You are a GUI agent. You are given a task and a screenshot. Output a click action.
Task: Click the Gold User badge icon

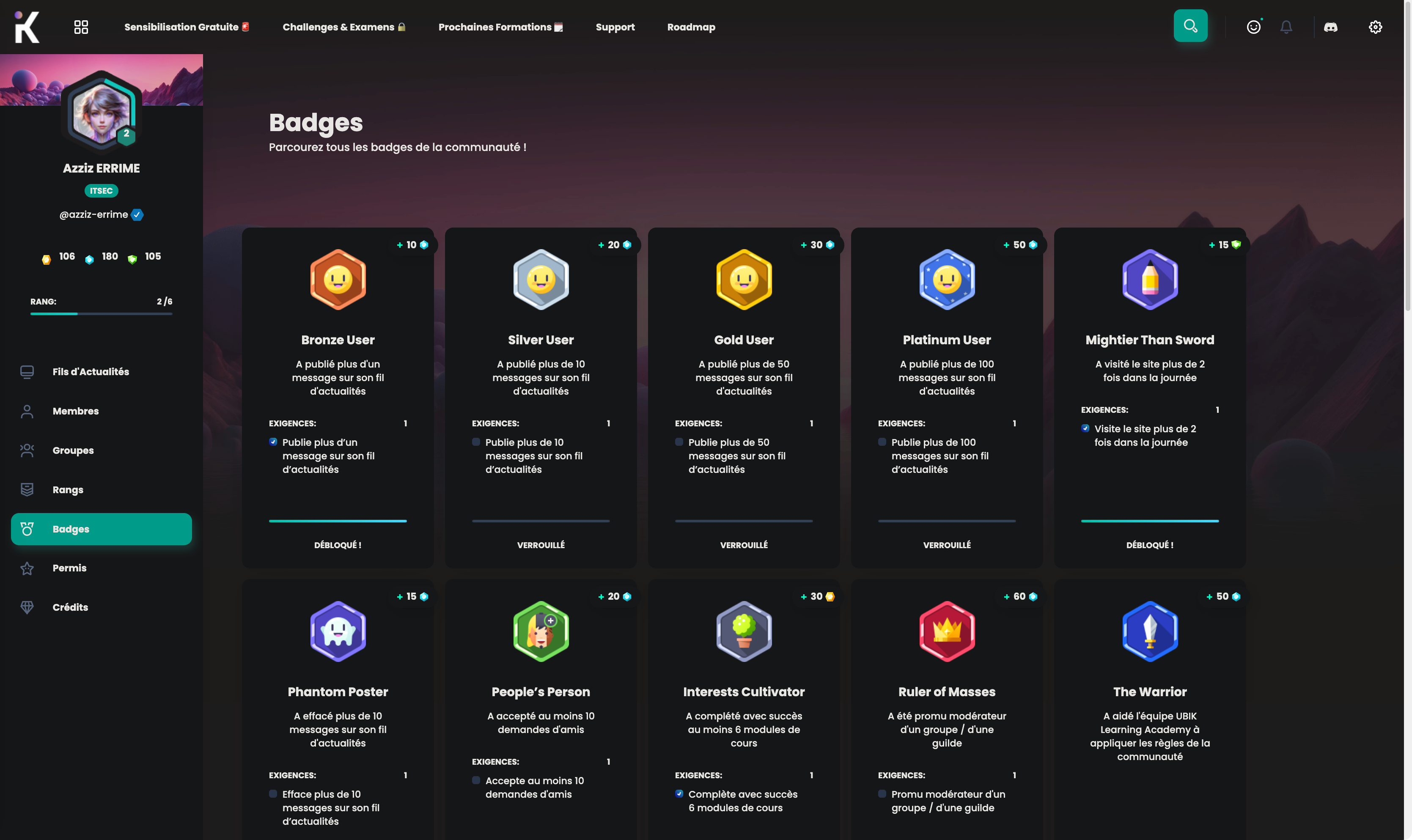click(x=744, y=280)
